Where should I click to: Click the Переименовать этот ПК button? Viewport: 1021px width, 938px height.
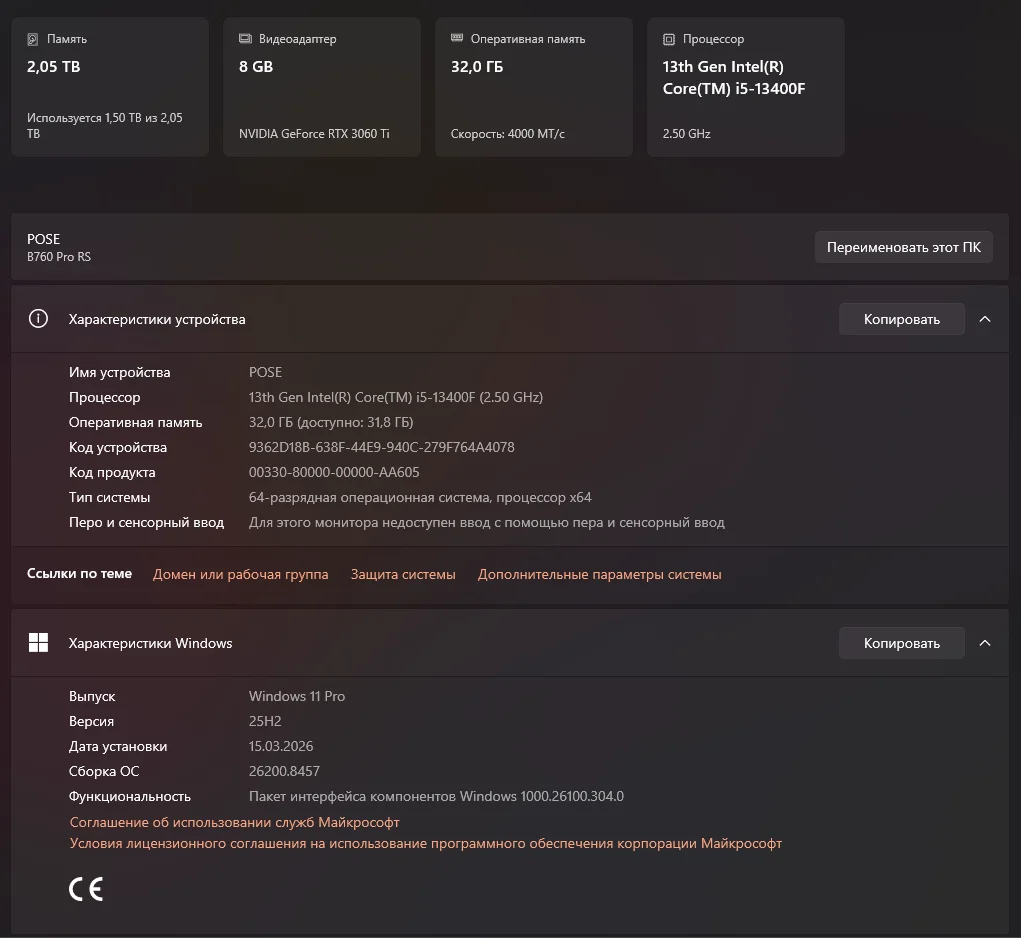[x=904, y=247]
